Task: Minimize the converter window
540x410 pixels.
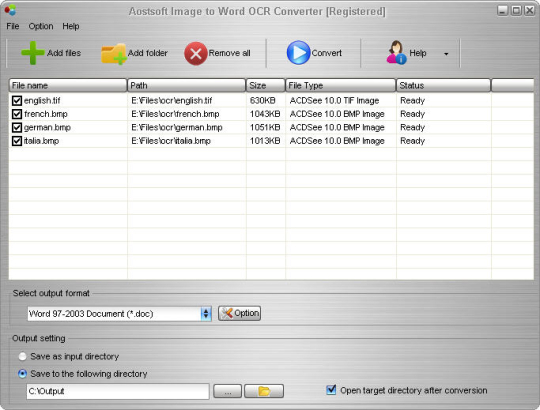Action: [x=502, y=11]
